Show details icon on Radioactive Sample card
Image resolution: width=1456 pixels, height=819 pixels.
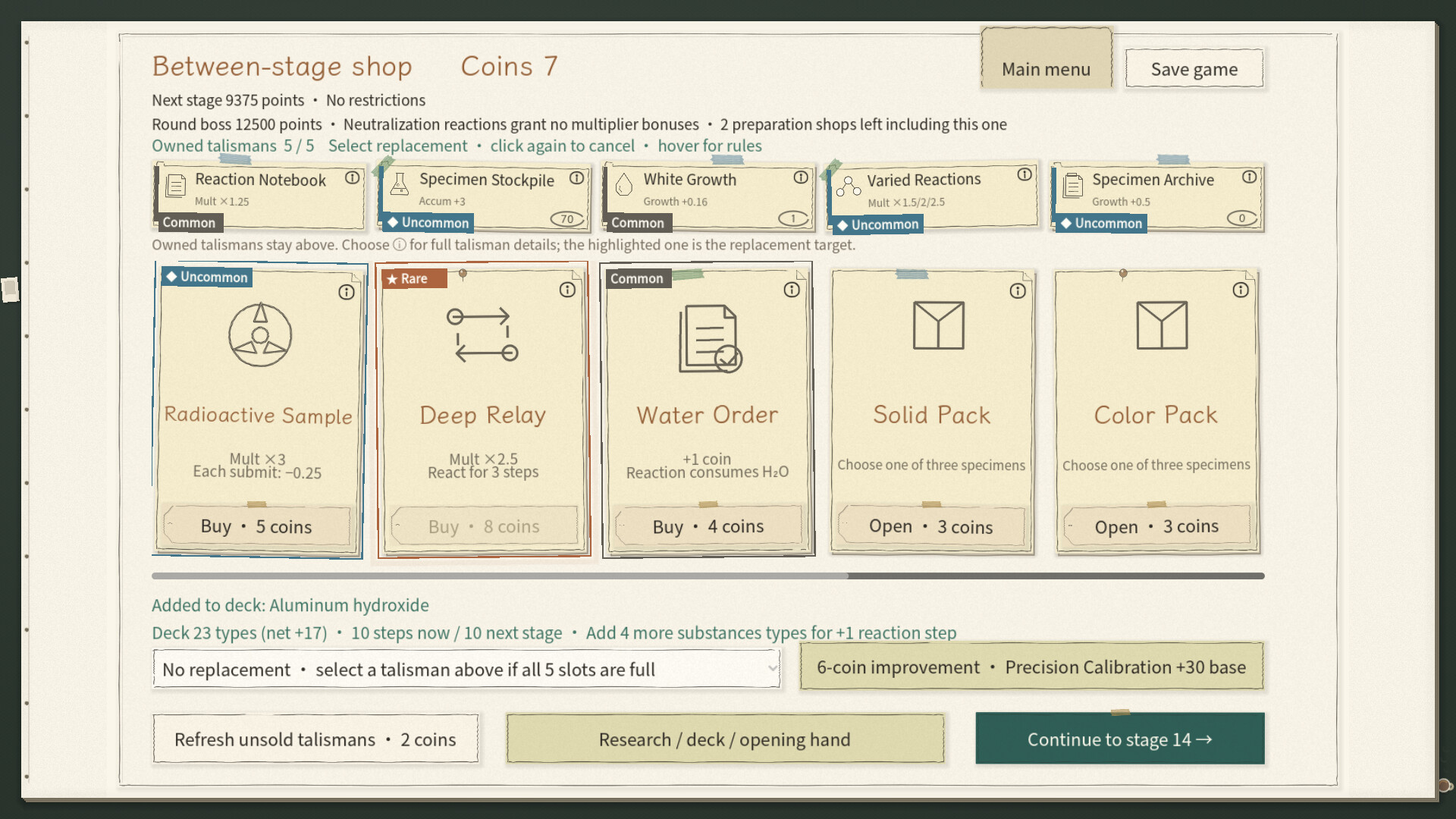(347, 292)
